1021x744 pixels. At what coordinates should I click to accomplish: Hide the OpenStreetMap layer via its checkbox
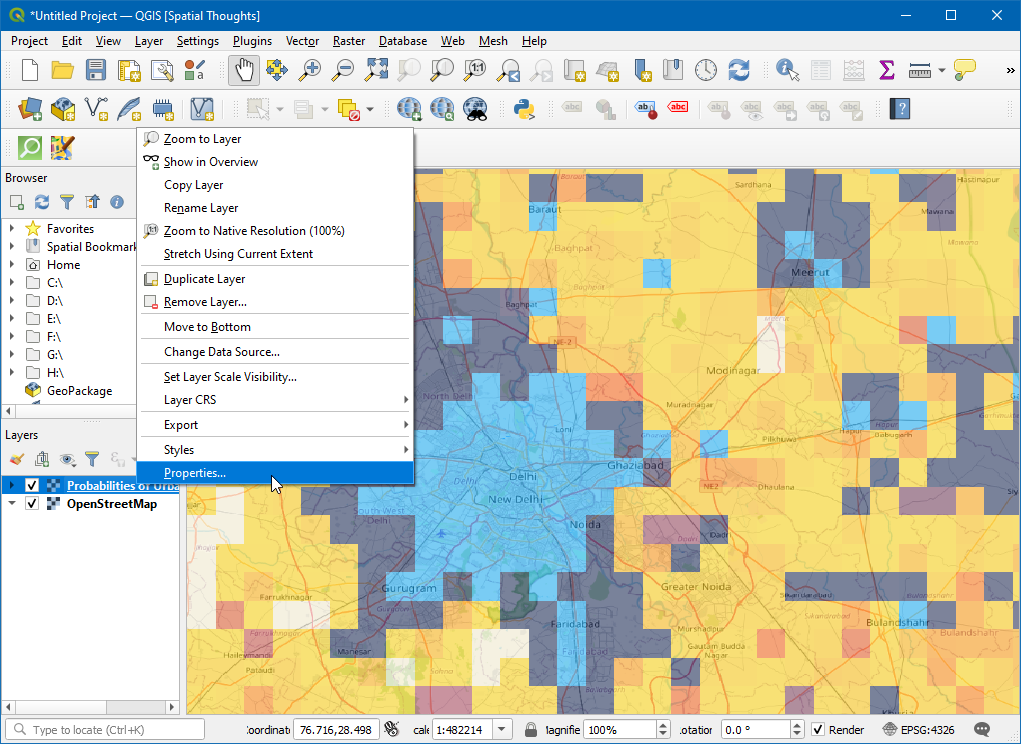[x=32, y=504]
